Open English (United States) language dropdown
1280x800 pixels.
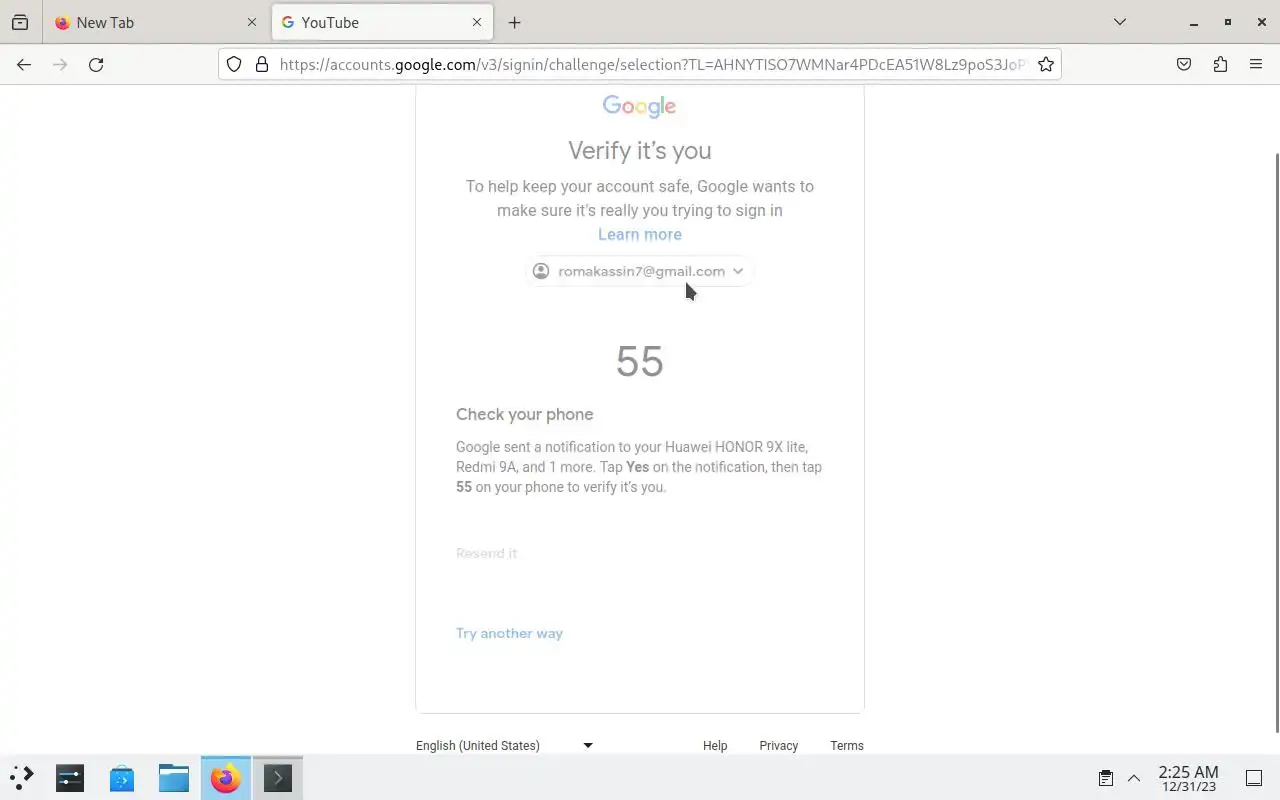(x=504, y=745)
